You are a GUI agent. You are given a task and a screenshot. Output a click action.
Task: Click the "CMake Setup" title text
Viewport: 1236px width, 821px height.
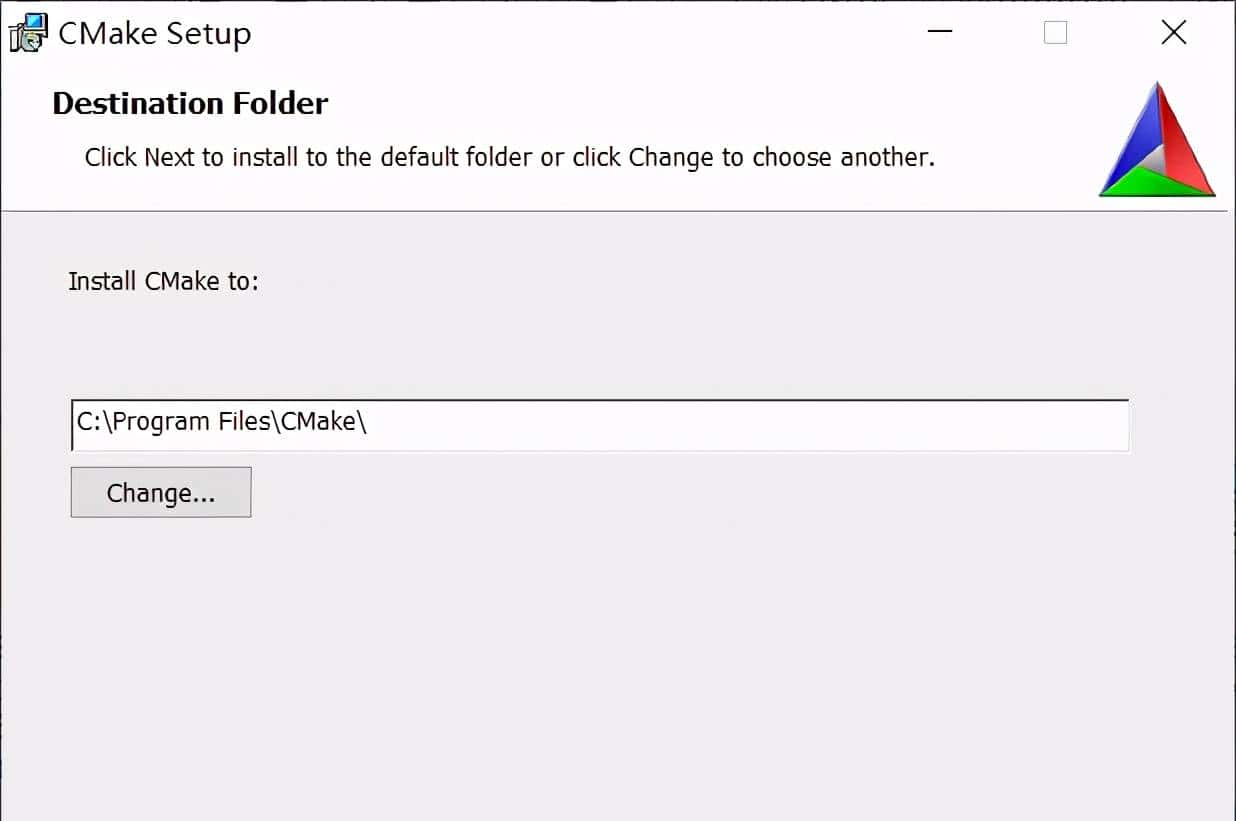pos(155,34)
